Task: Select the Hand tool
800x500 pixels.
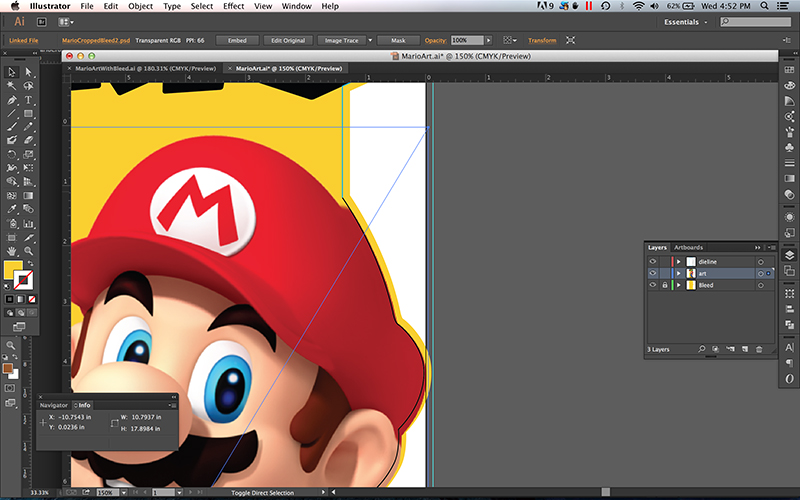Action: click(x=12, y=251)
